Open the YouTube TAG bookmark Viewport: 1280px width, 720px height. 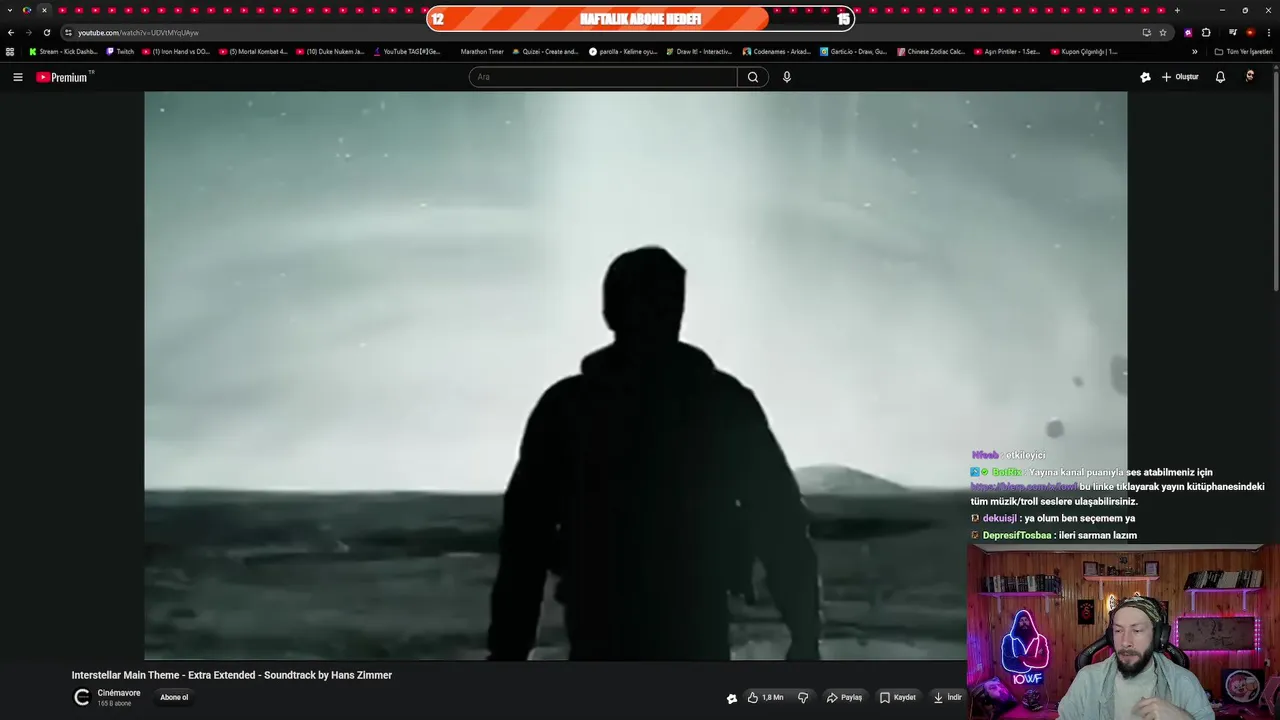(407, 51)
